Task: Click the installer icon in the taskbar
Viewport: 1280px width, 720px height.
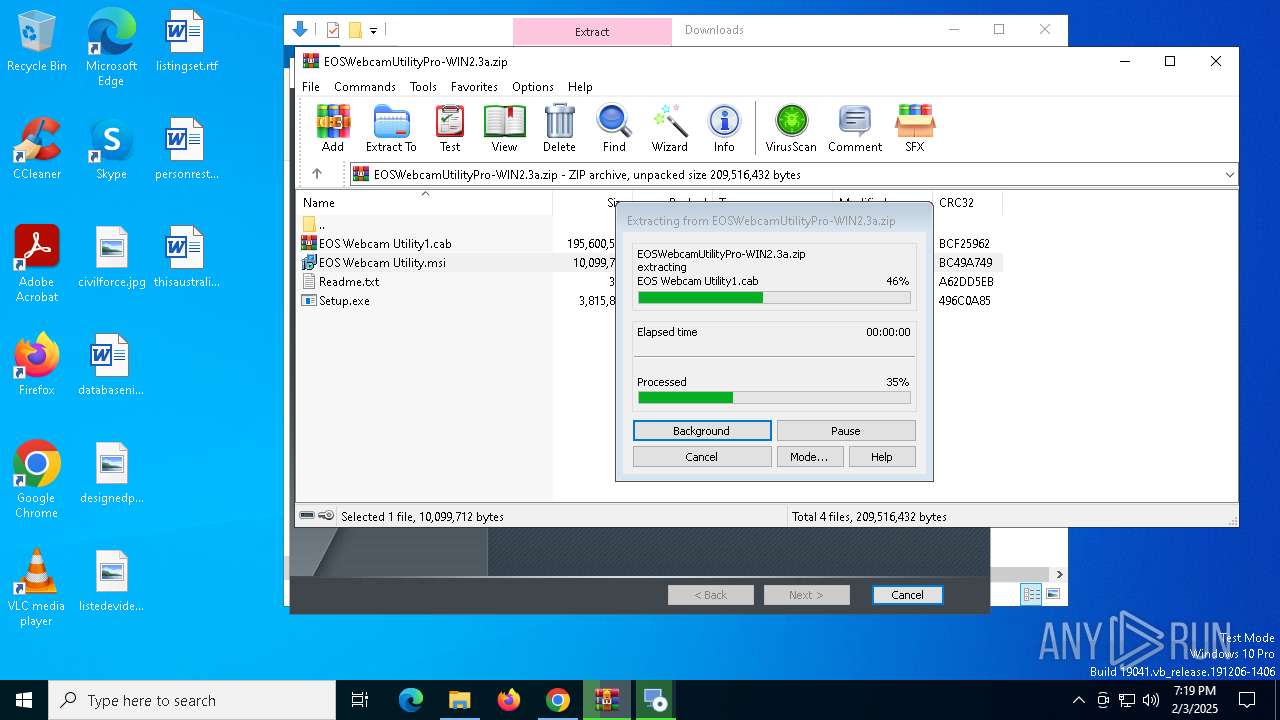Action: click(656, 700)
